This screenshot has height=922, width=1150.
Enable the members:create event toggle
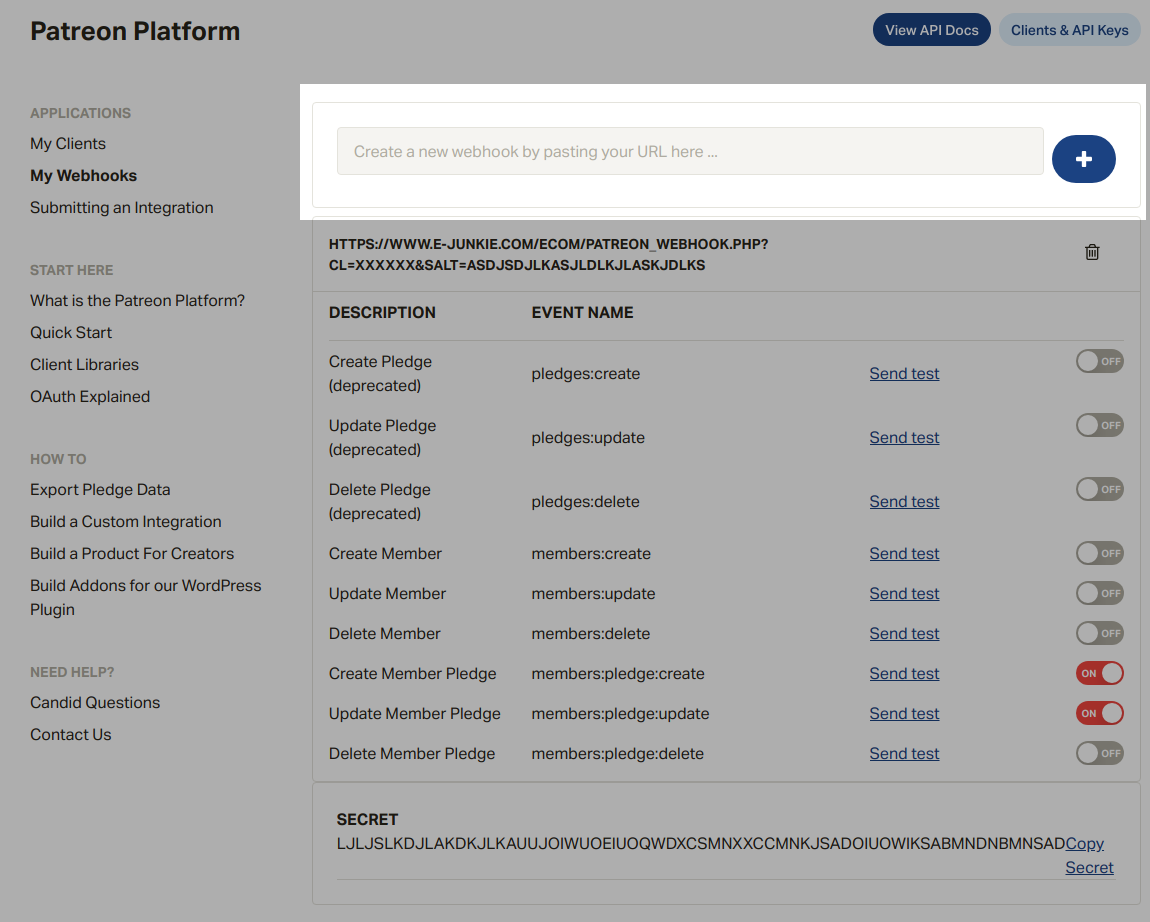tap(1099, 553)
